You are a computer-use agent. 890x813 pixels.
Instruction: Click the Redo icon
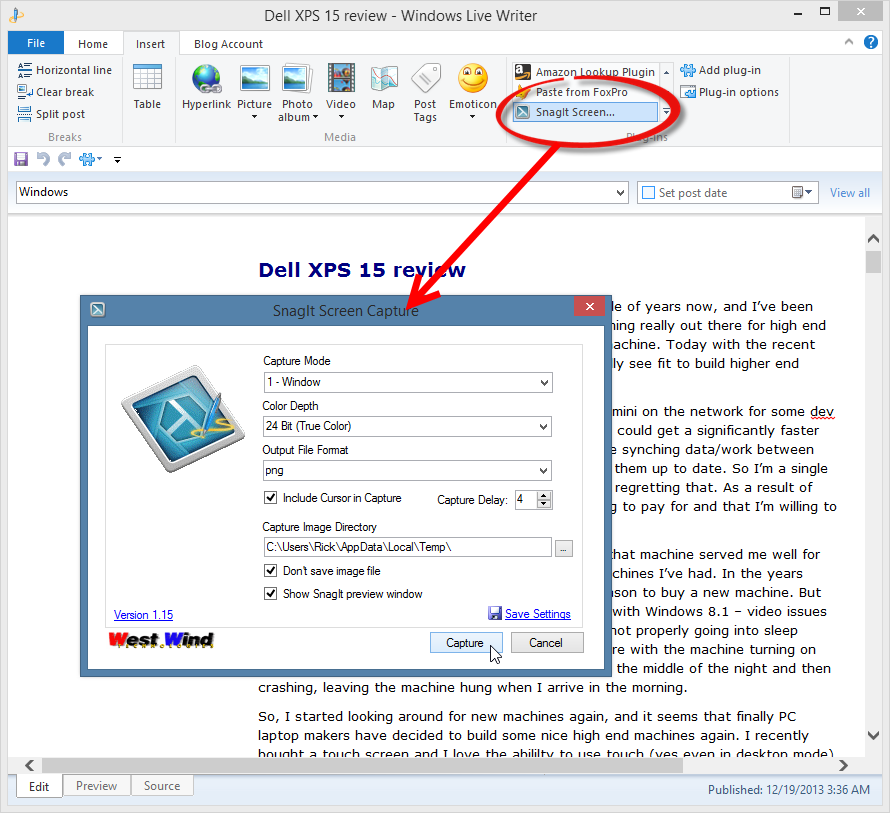pos(65,159)
